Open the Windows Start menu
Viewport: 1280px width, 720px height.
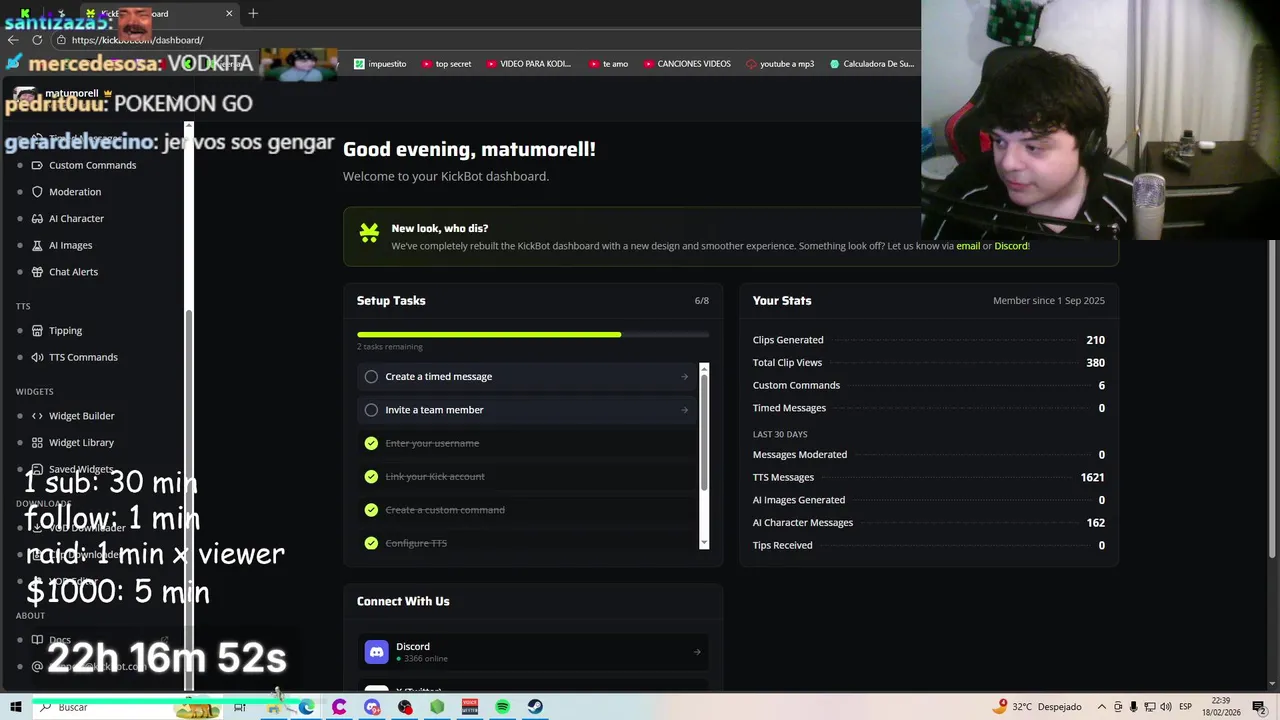coord(16,707)
